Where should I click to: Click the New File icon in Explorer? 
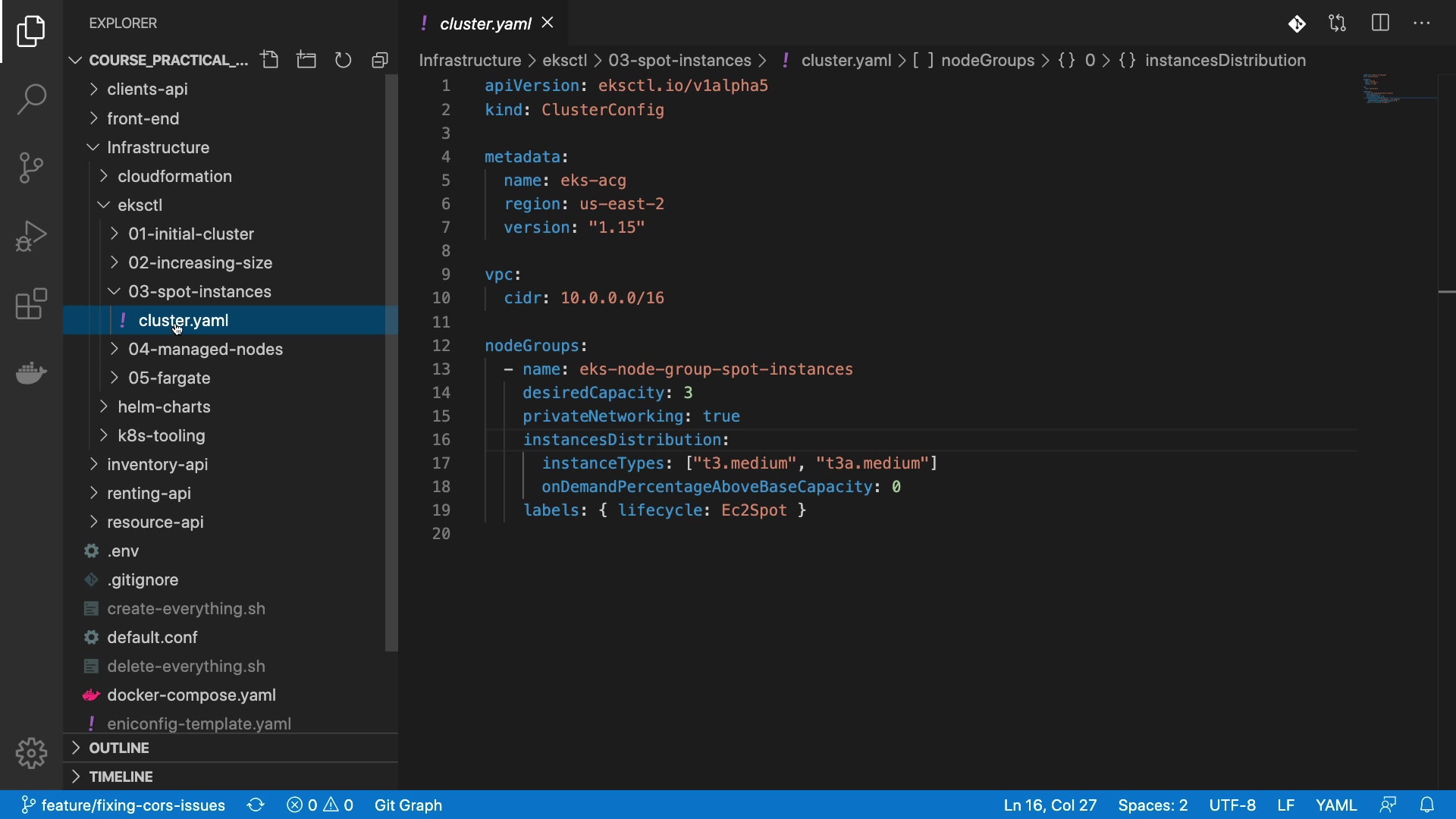point(269,60)
